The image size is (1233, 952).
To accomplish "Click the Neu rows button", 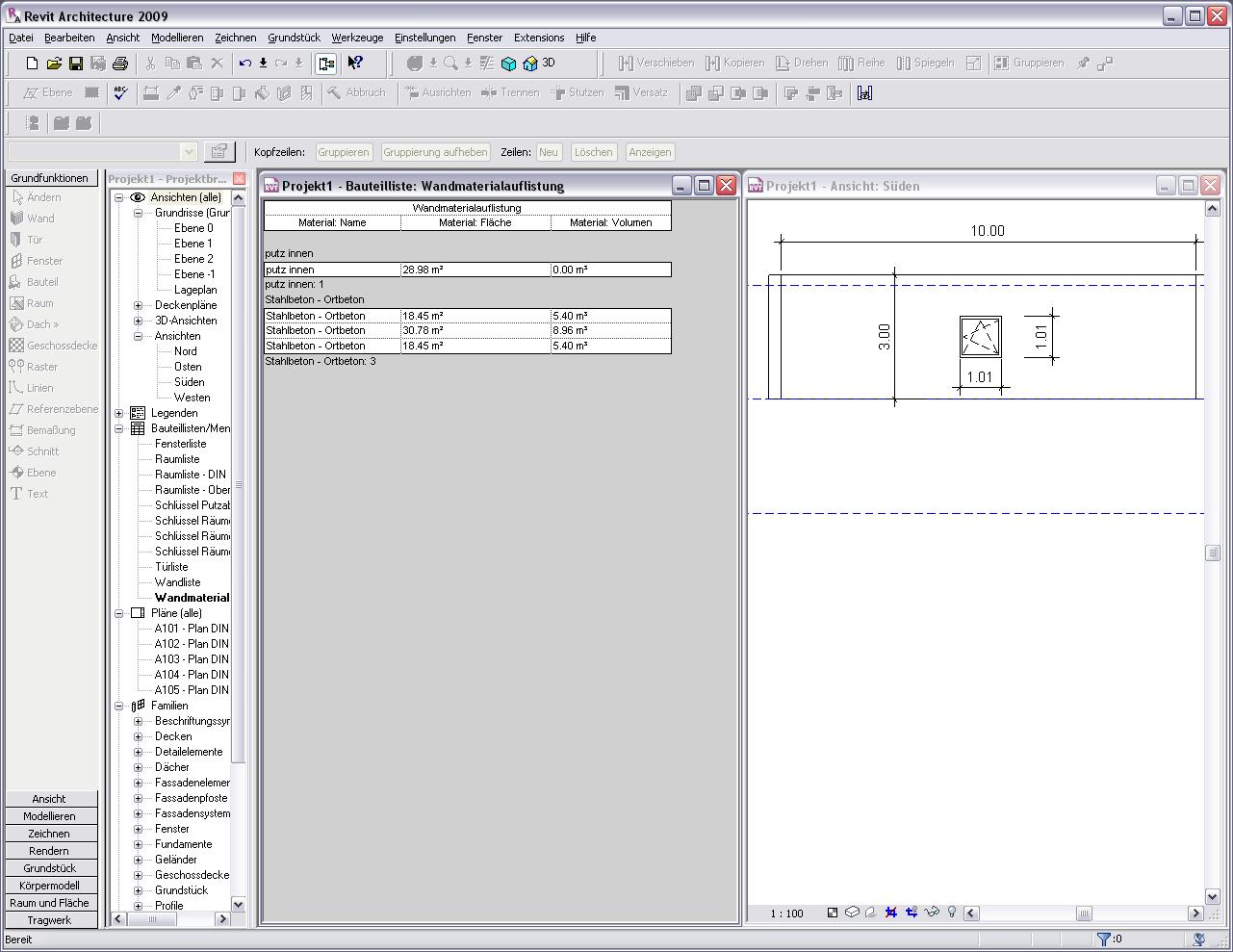I will [549, 152].
